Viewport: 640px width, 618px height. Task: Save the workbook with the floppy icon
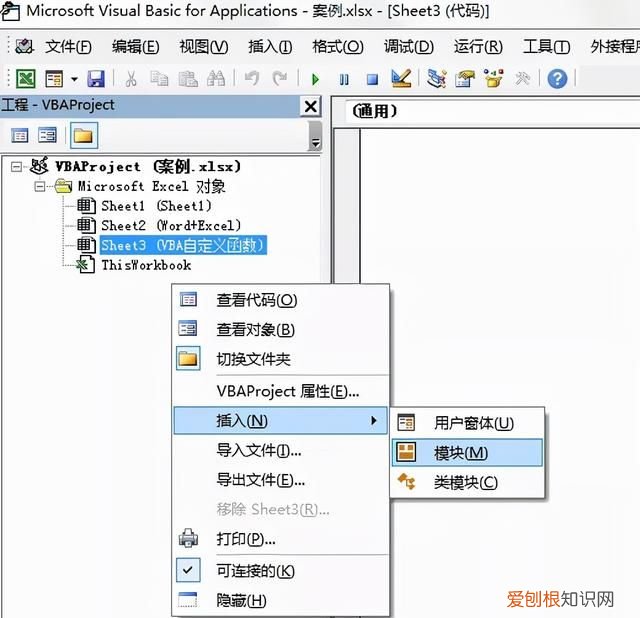pos(96,78)
